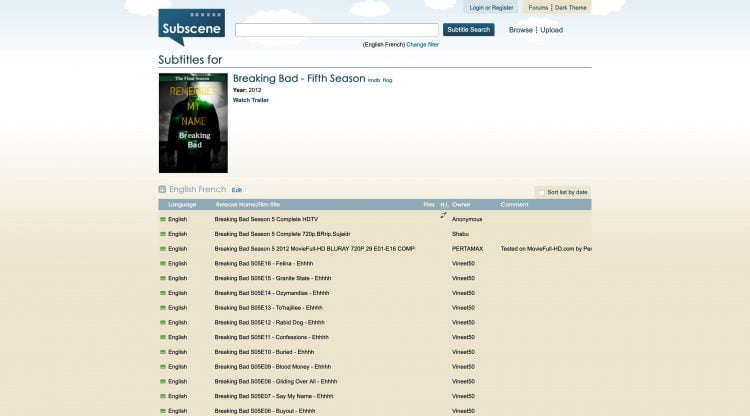Open Vineet50 profile in the Buried row
This screenshot has height=416, width=750.
(463, 352)
